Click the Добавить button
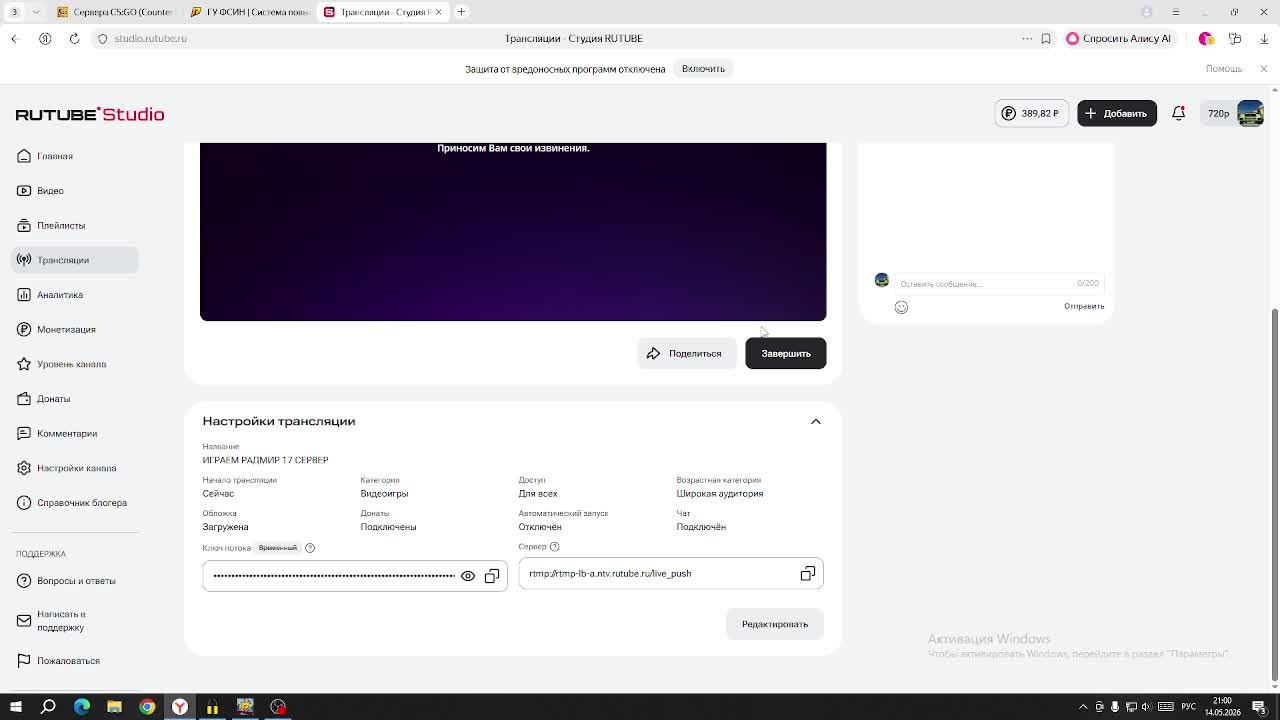The image size is (1280, 720). pos(1116,113)
